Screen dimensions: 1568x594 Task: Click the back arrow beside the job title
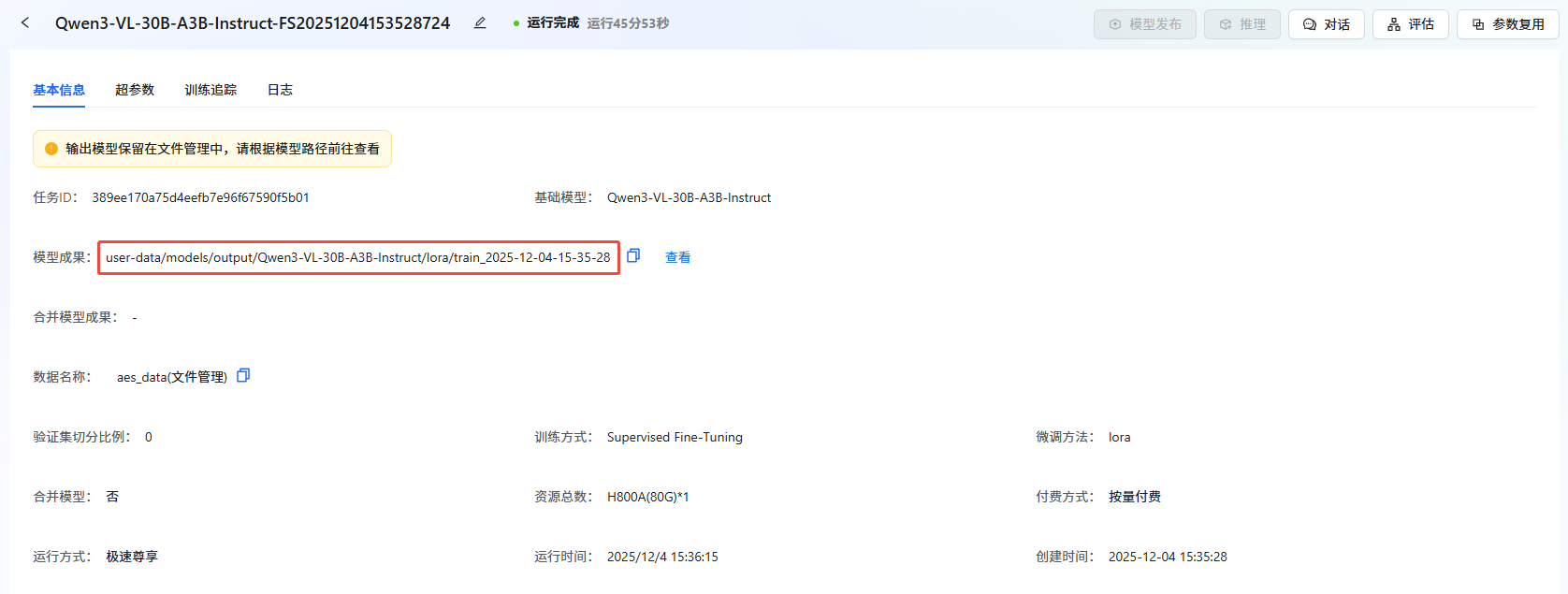tap(25, 22)
